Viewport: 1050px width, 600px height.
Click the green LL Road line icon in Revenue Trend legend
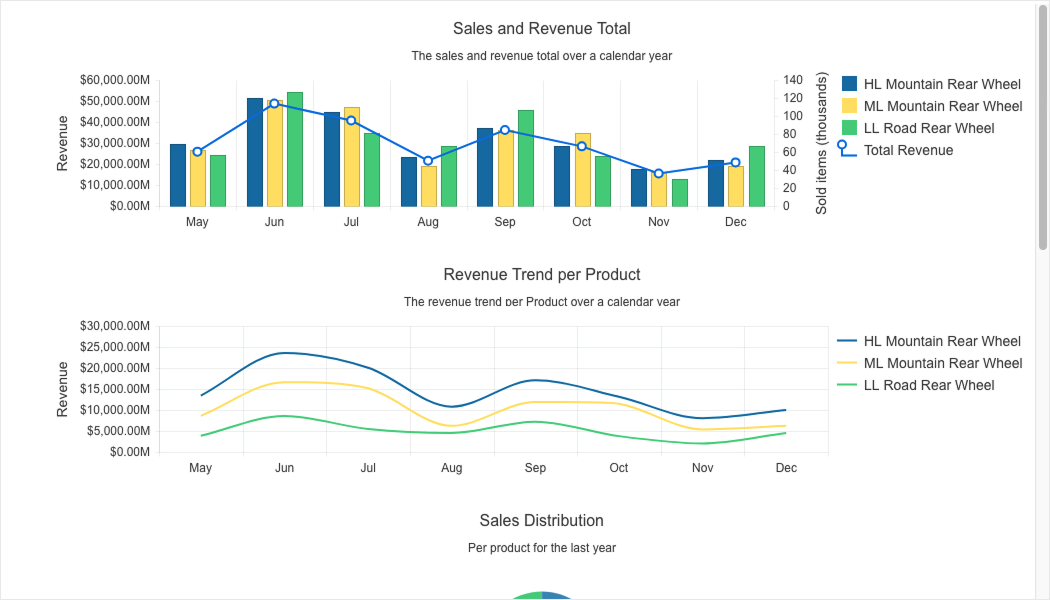[x=847, y=385]
